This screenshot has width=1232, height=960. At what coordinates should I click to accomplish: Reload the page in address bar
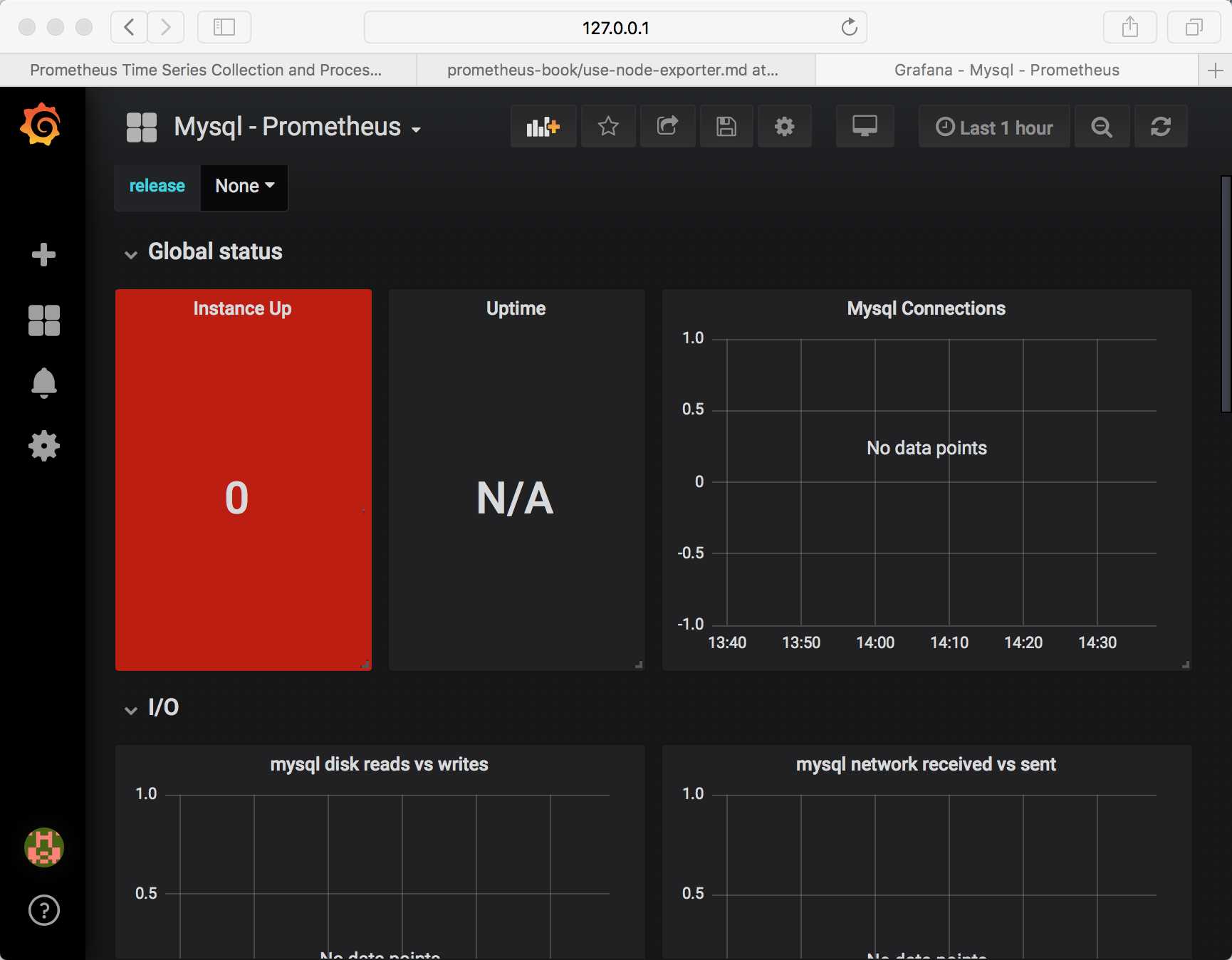(849, 27)
